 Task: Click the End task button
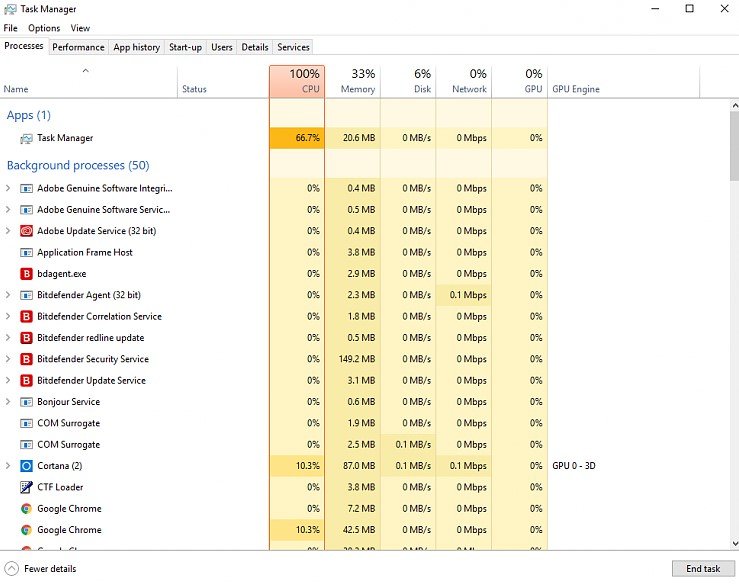click(x=703, y=569)
